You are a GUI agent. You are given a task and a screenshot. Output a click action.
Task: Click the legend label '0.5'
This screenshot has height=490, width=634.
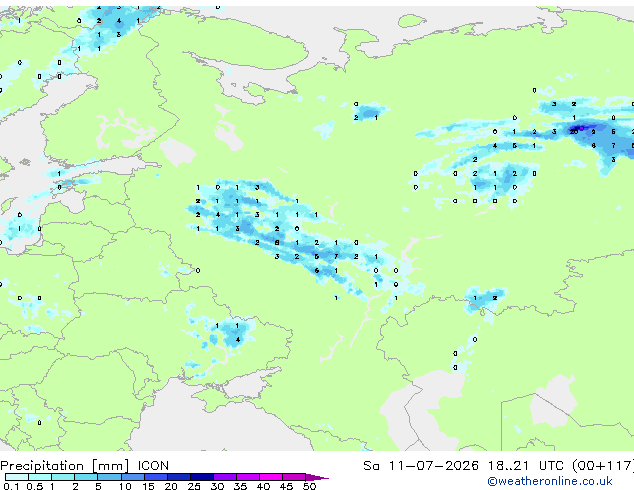click(35, 486)
